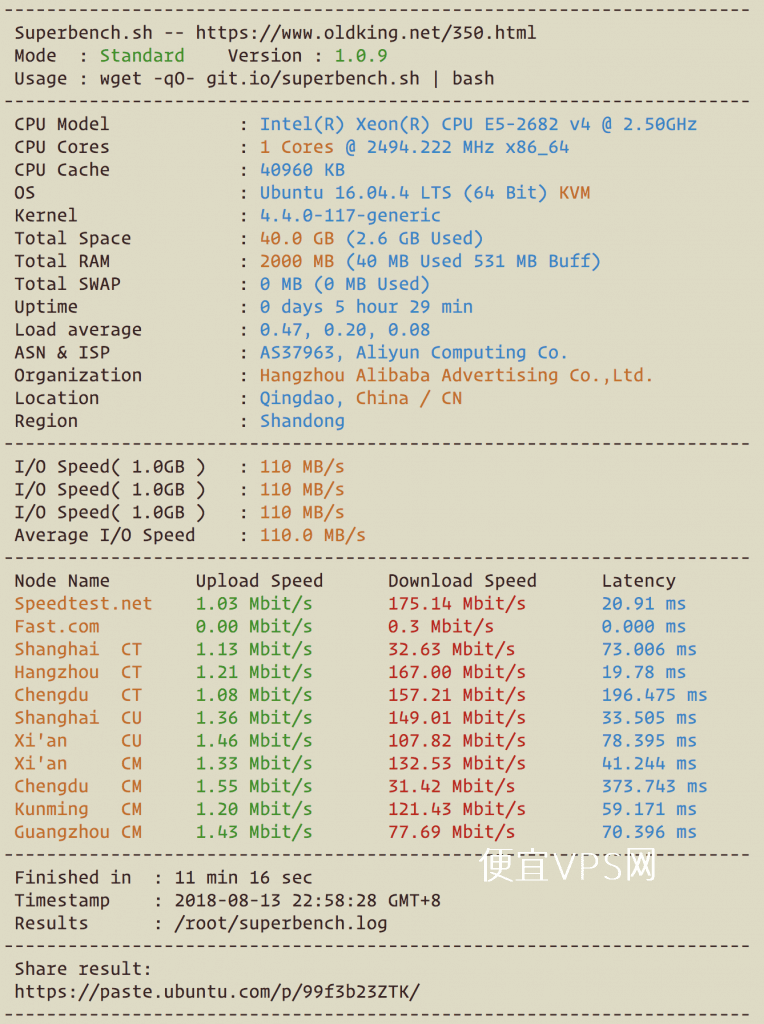Click the 175.14 Mbit/s download speed value
This screenshot has width=764, height=1024.
click(x=456, y=604)
